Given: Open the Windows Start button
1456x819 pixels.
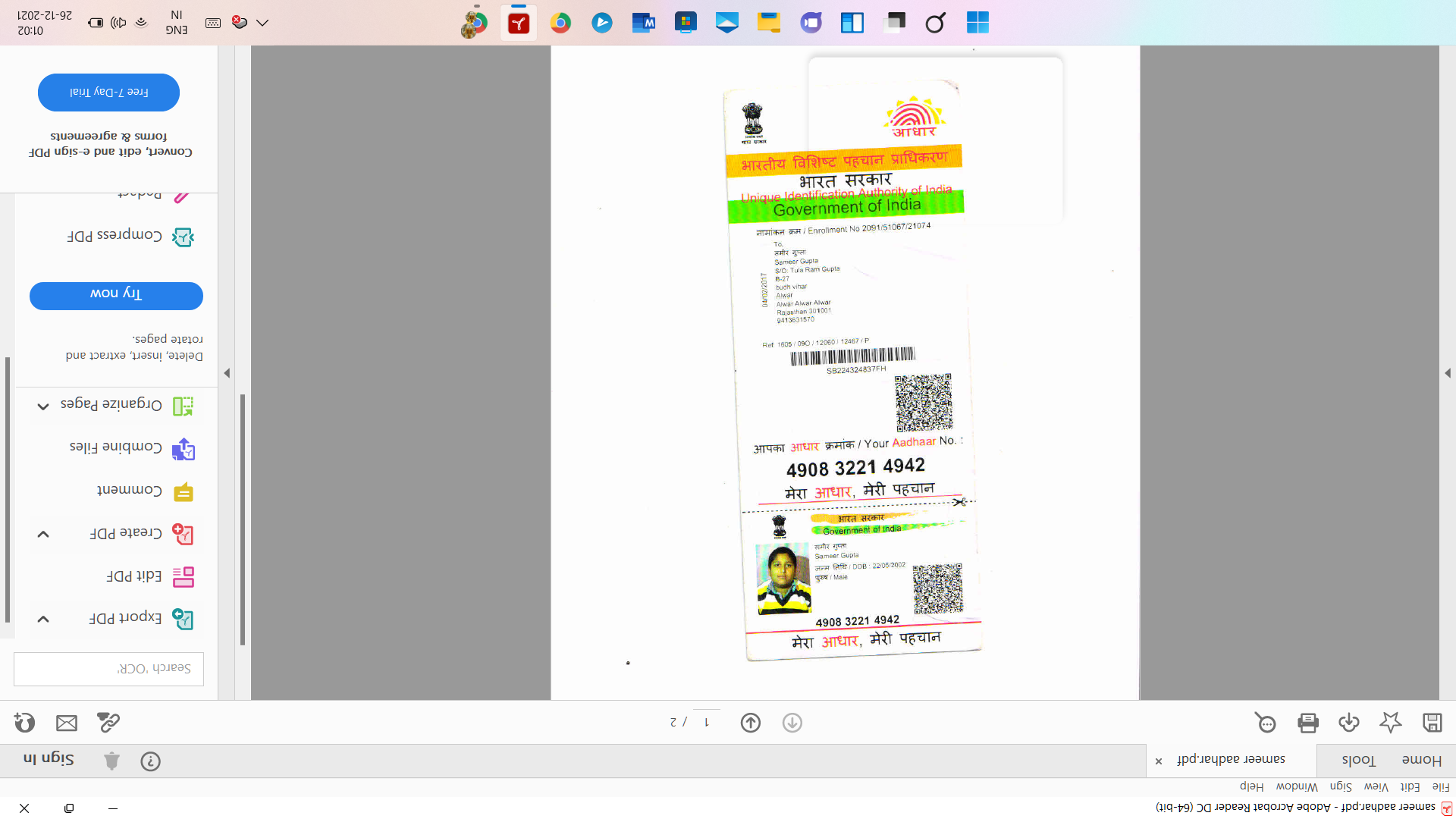Looking at the screenshot, I should (977, 23).
